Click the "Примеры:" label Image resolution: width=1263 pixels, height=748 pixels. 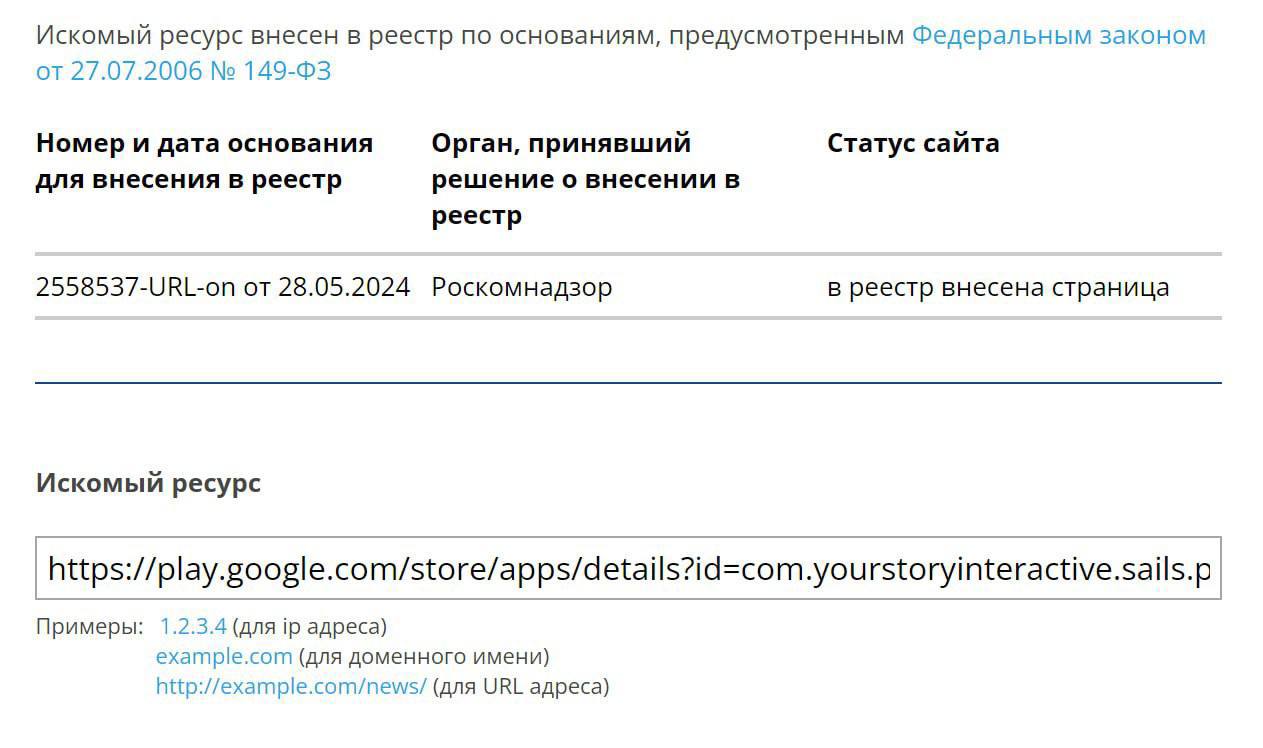tap(89, 627)
